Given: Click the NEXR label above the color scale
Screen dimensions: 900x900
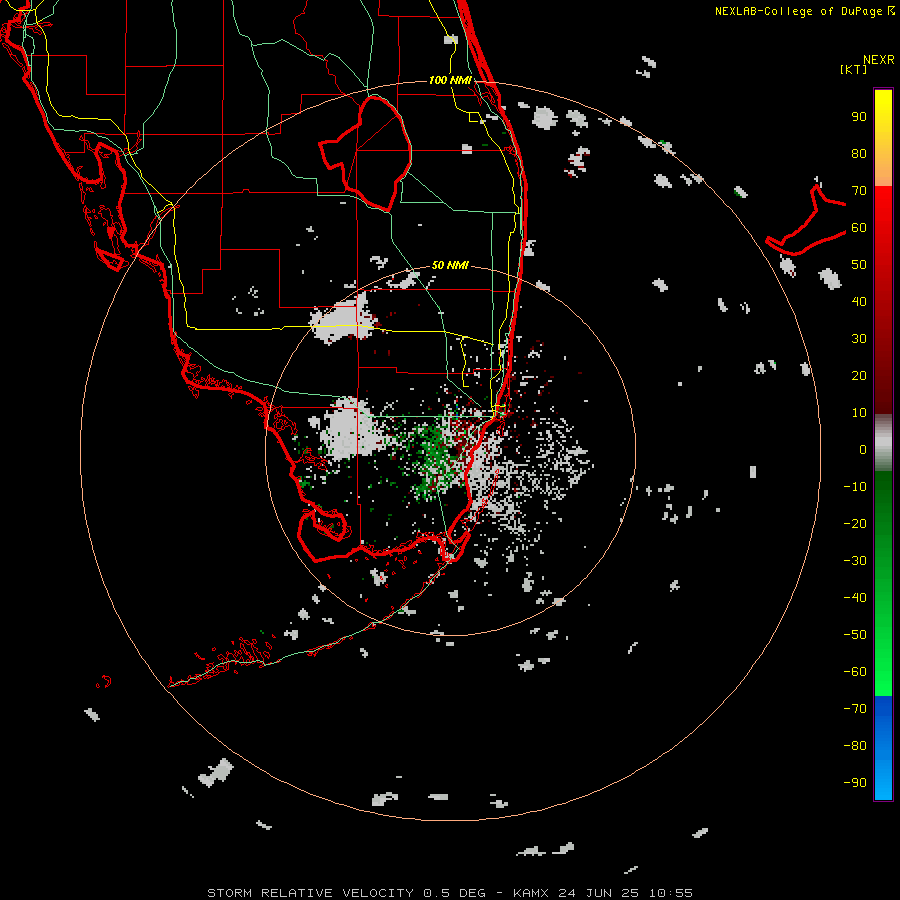Looking at the screenshot, I should [879, 60].
